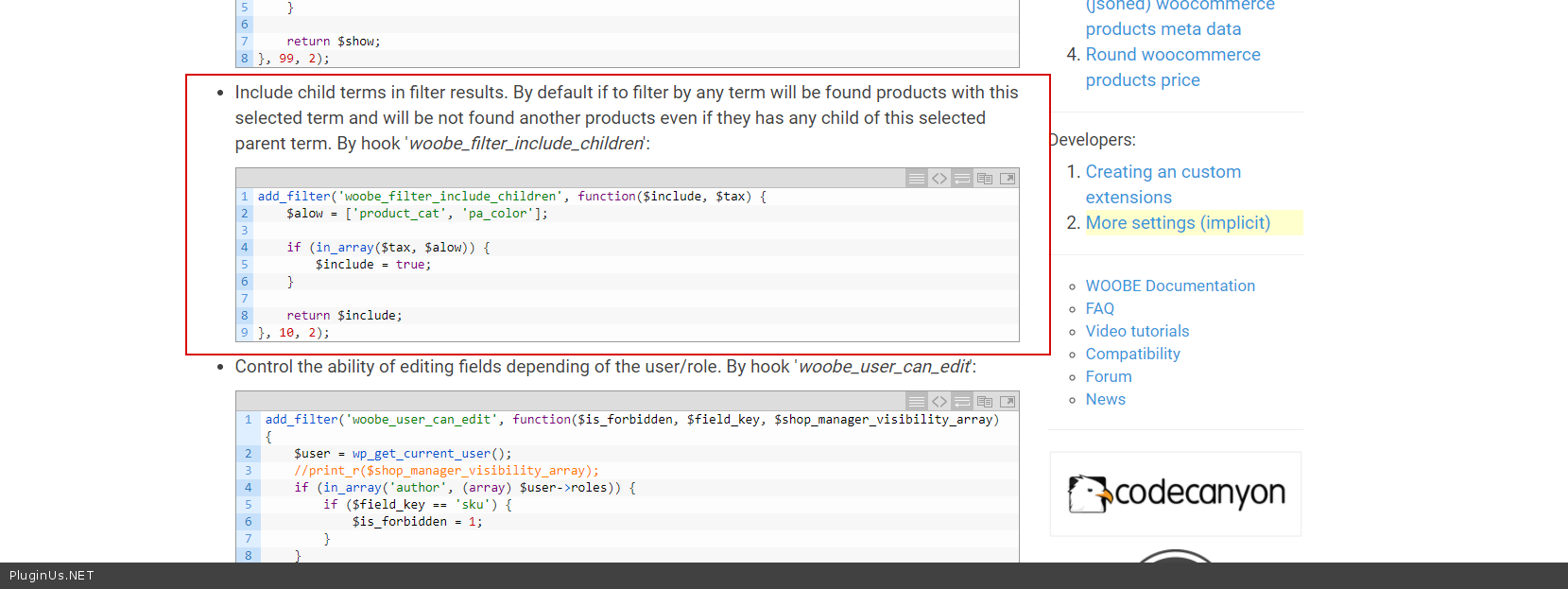The height and width of the screenshot is (589, 1568).
Task: Open woobe_user_can_edit code in popup window
Action: pyautogui.click(x=1007, y=402)
